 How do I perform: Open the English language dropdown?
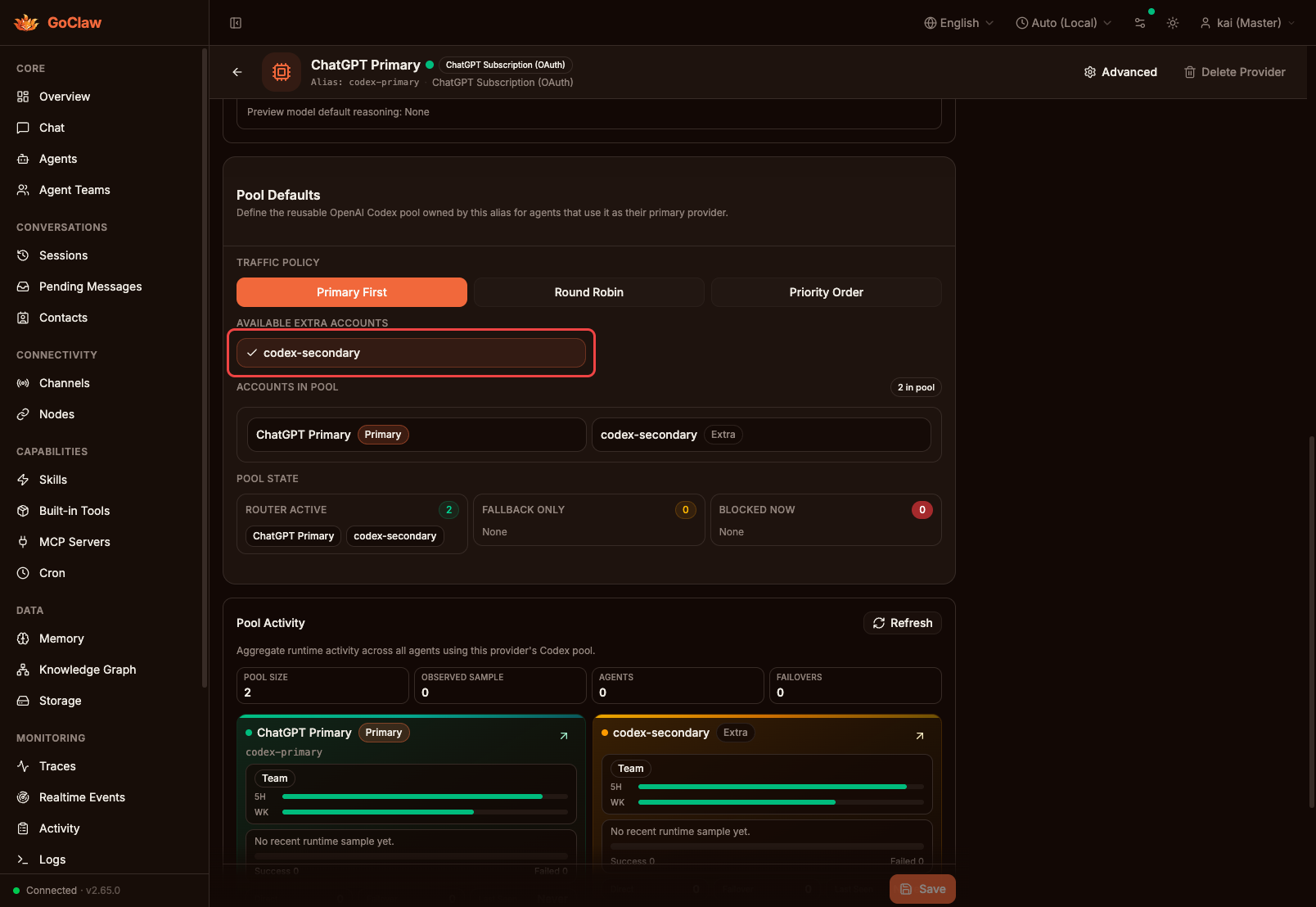point(959,23)
